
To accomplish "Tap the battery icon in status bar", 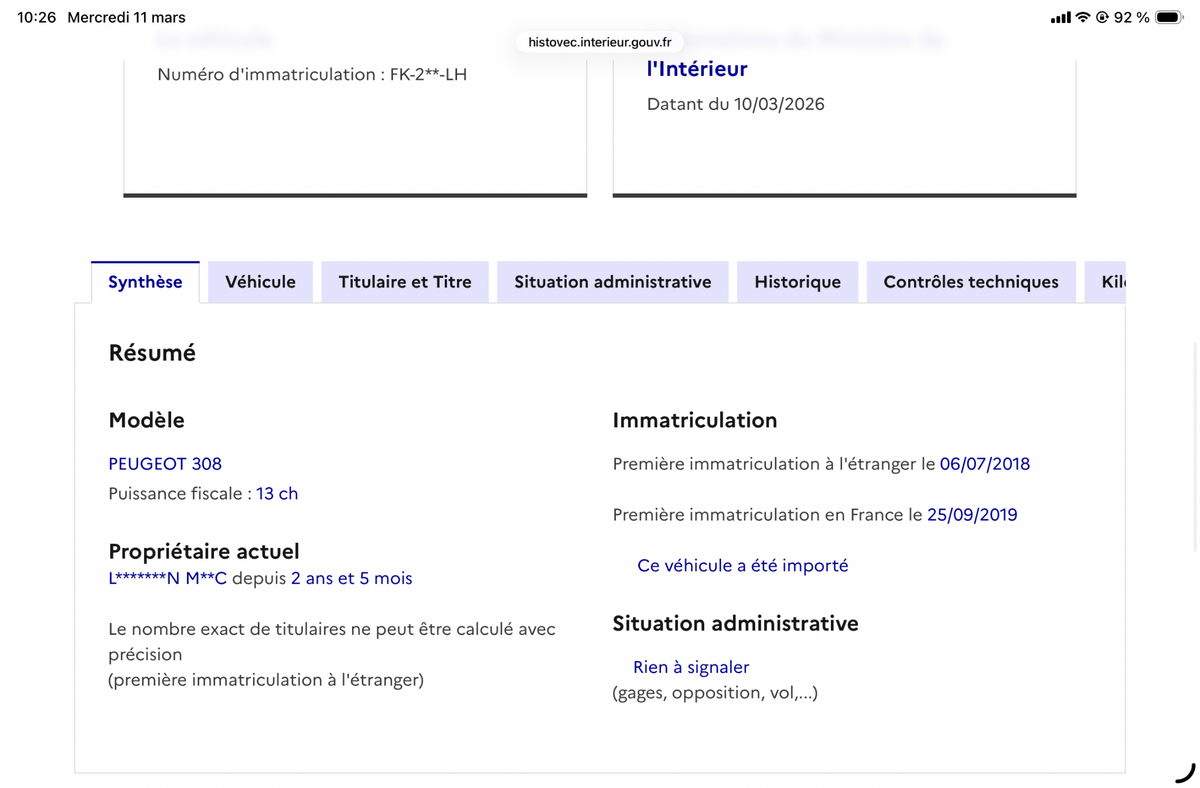I will [1169, 17].
